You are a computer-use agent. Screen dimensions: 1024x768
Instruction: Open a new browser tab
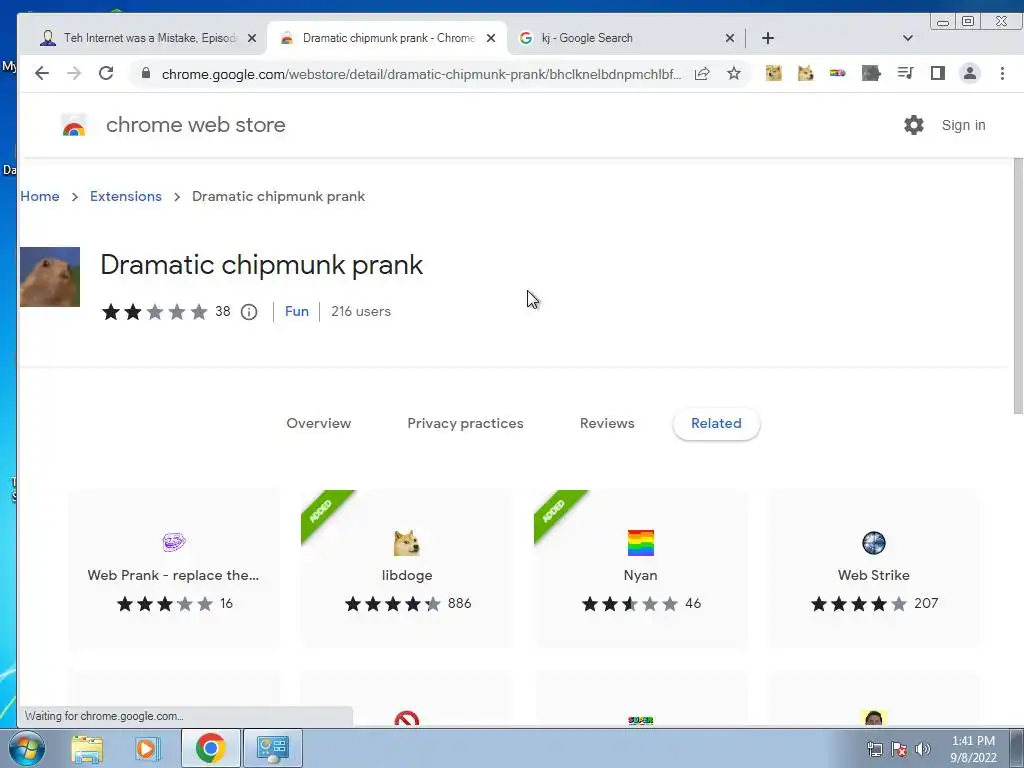[768, 38]
